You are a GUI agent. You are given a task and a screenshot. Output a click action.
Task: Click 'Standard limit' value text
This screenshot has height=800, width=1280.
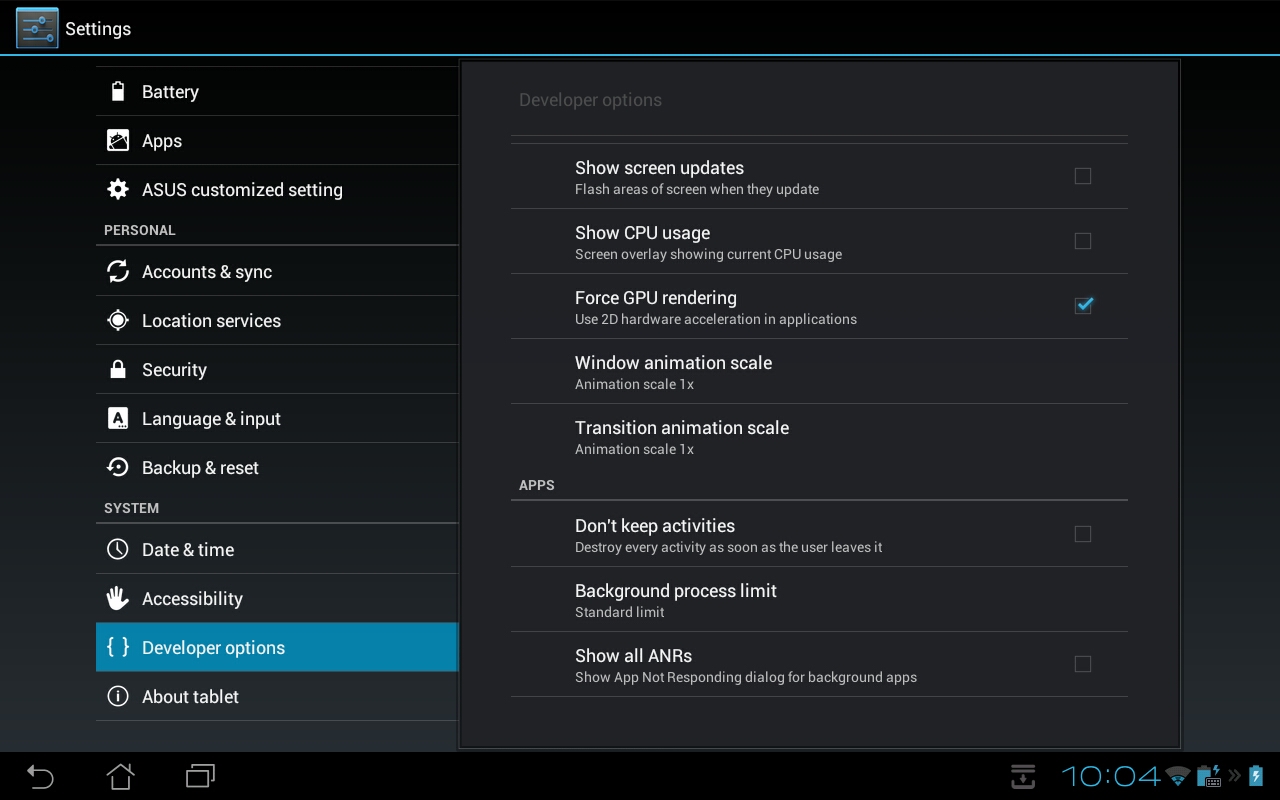coord(620,612)
